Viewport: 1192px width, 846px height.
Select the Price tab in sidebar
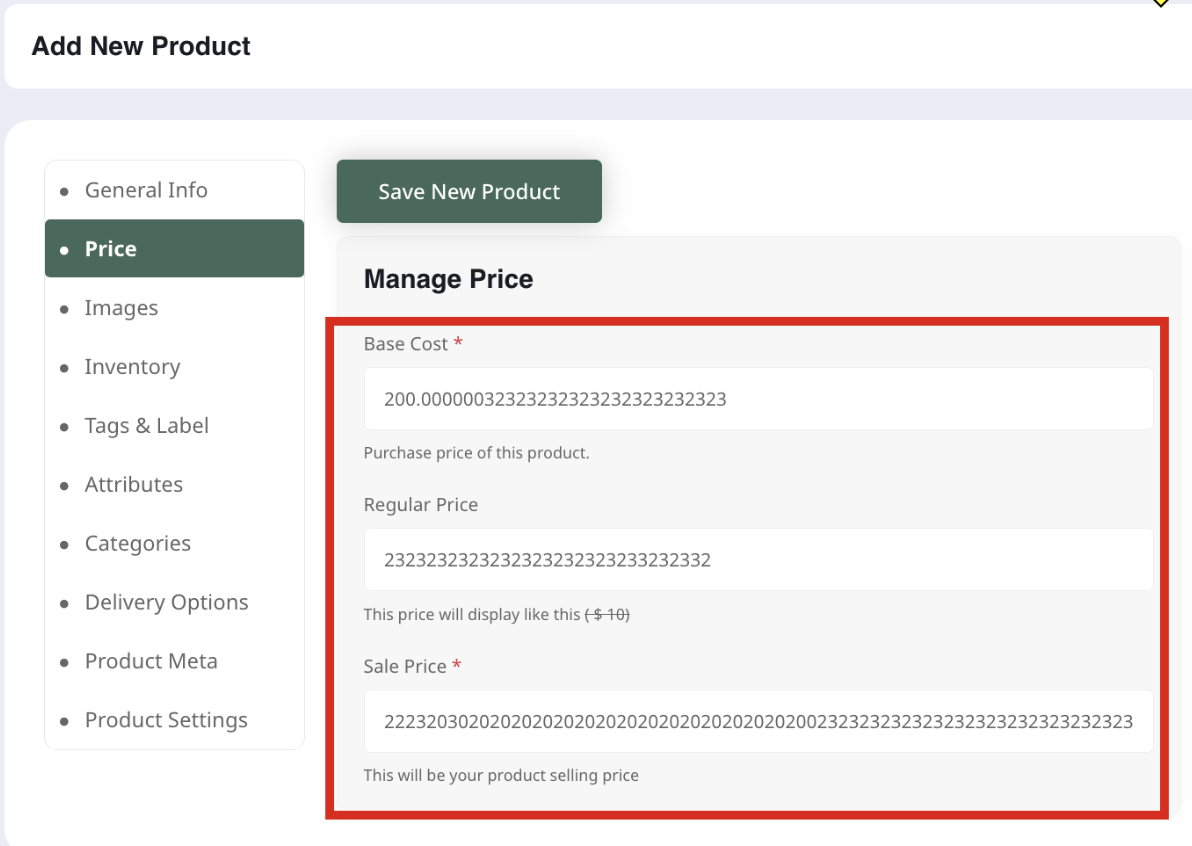click(x=111, y=249)
